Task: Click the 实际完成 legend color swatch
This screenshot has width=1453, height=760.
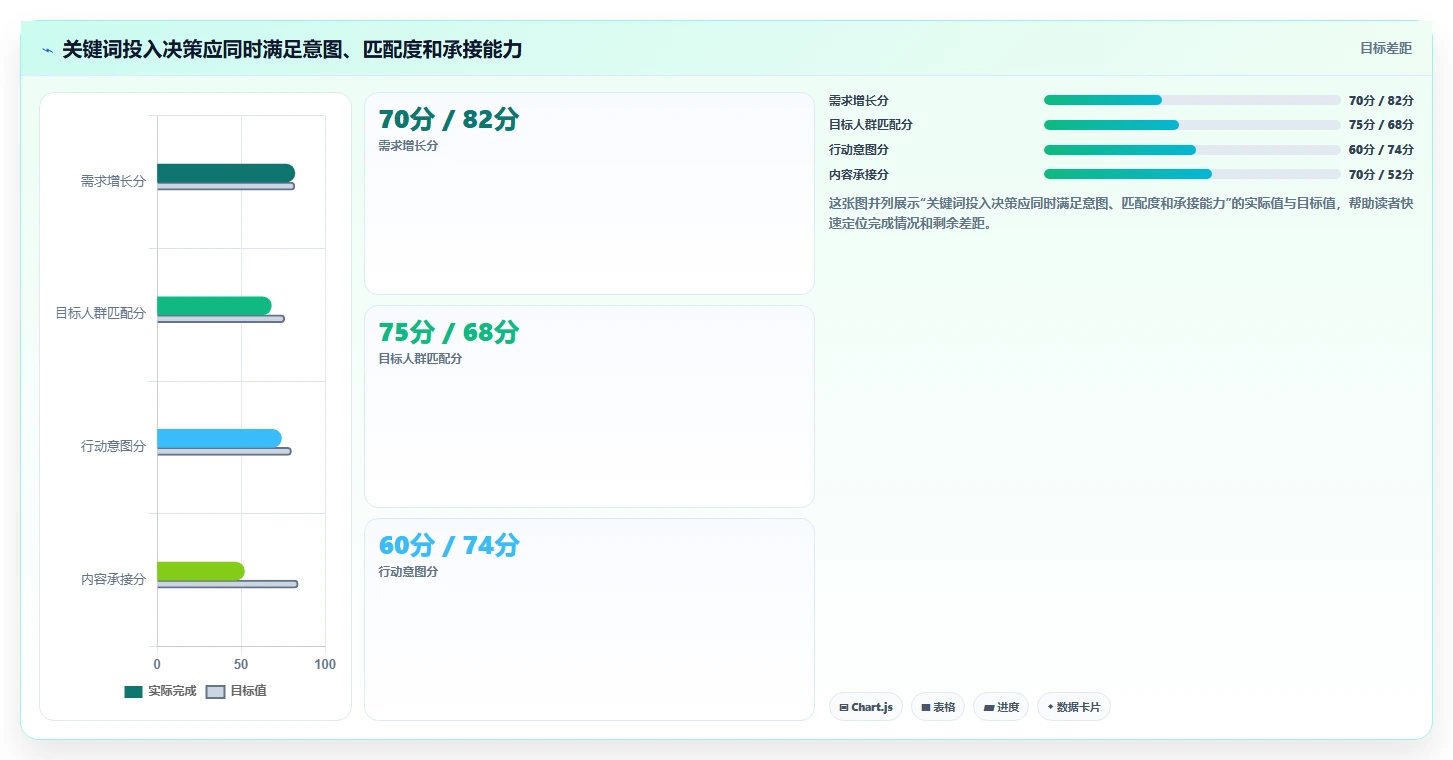Action: click(x=133, y=692)
